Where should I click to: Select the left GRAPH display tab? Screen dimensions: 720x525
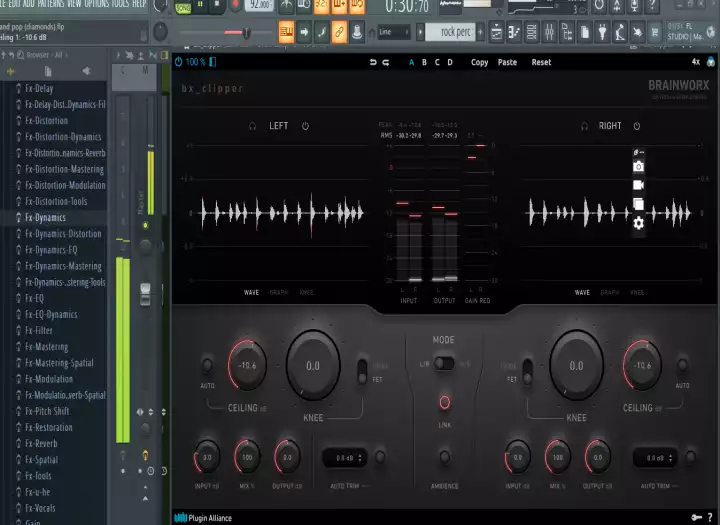click(x=279, y=293)
